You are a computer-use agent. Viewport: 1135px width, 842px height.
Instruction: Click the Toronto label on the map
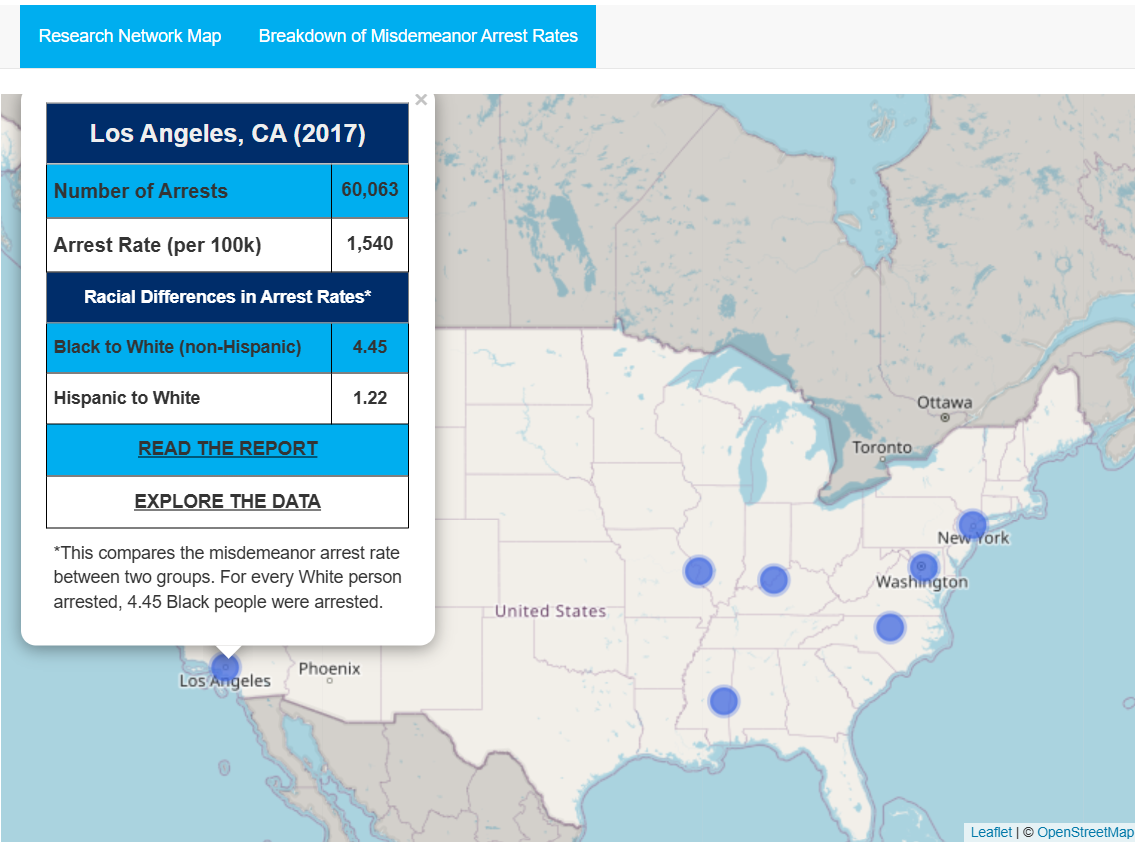pos(881,447)
